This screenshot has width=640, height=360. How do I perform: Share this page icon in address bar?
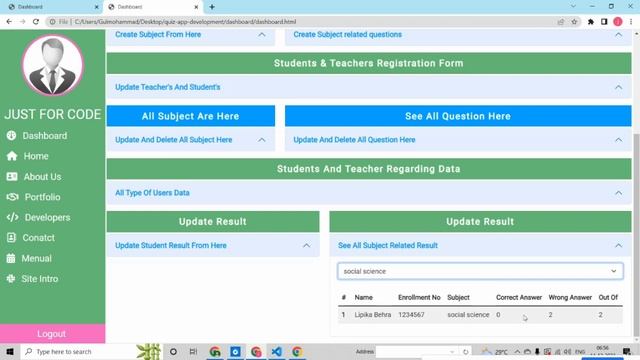click(561, 22)
